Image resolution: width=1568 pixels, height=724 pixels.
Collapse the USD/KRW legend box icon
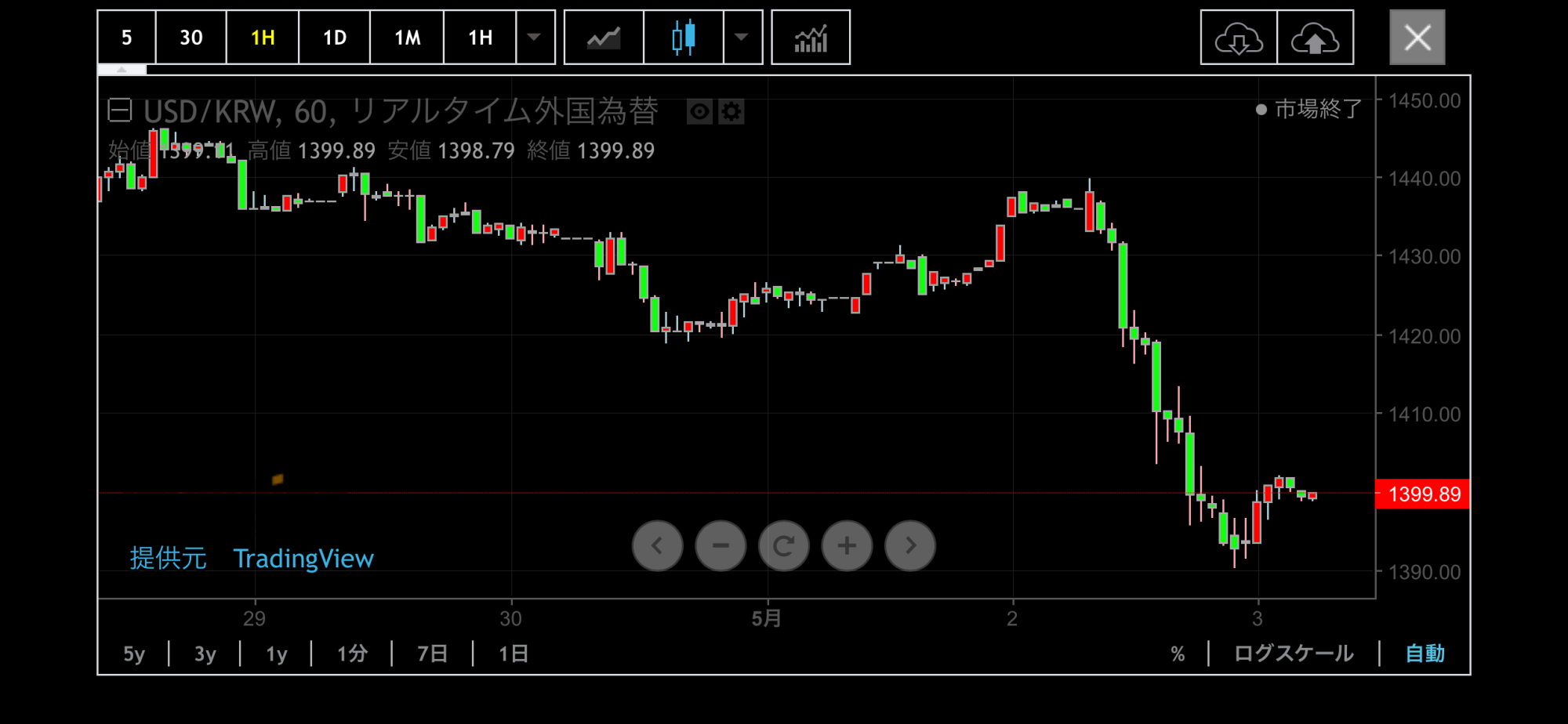[x=120, y=110]
